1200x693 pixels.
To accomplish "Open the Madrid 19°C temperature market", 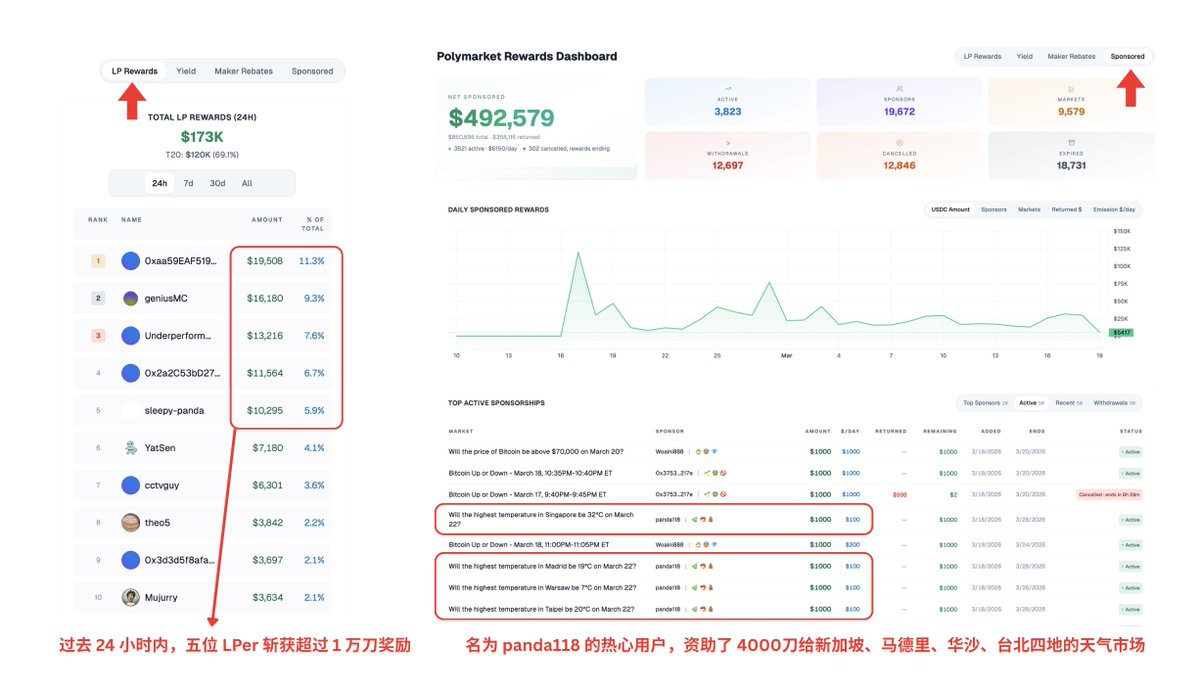I will pos(542,566).
